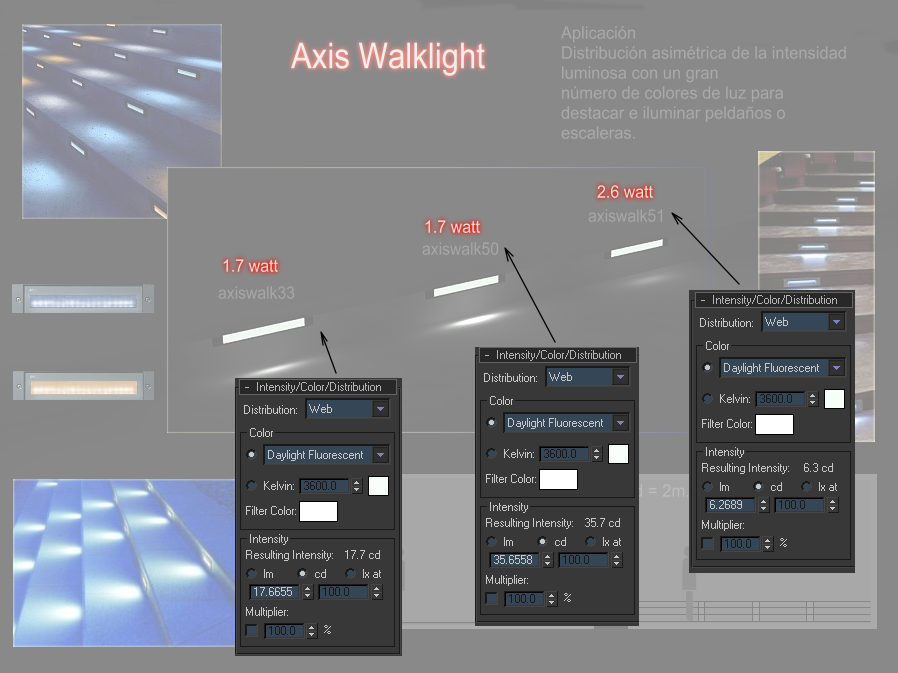
Task: Click the spinner beside the 17.6655 value
Action: tap(308, 592)
